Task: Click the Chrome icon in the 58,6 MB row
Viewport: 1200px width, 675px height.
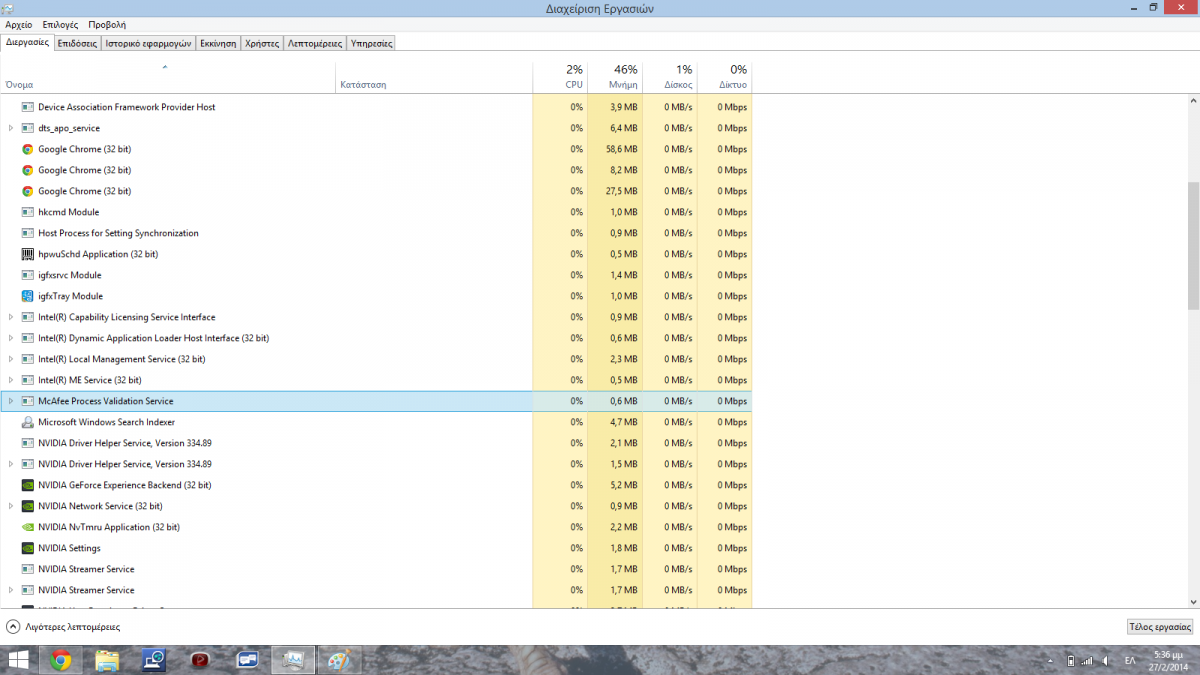Action: (x=28, y=149)
